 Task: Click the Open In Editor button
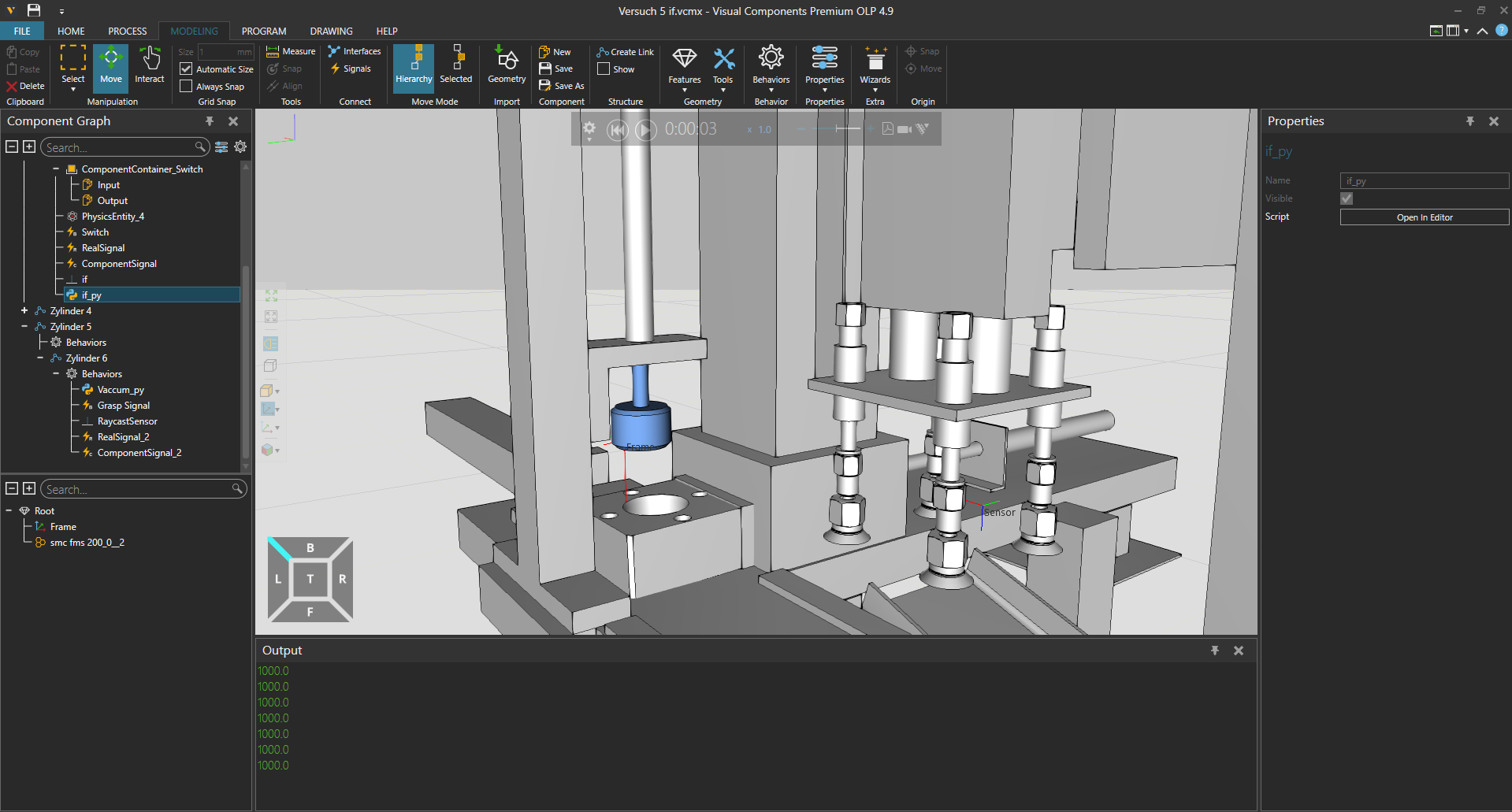(1424, 217)
